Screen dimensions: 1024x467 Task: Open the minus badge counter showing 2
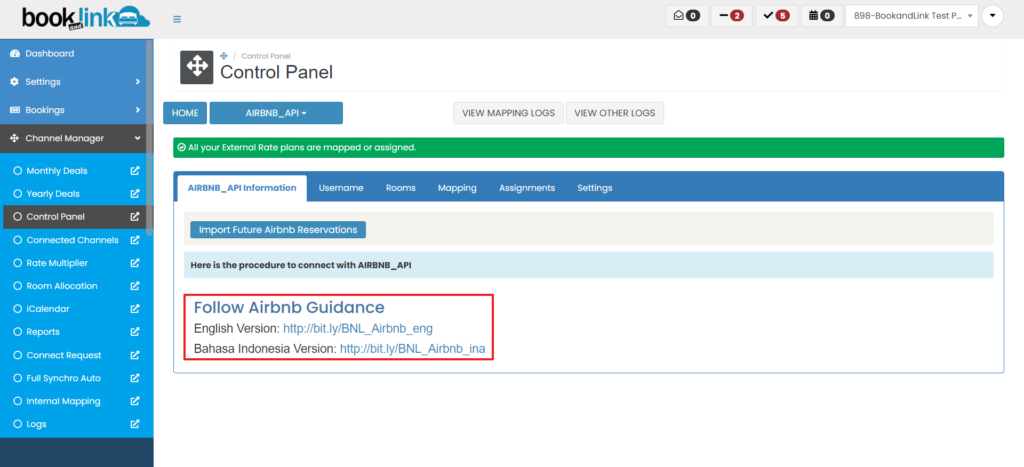pyautogui.click(x=731, y=16)
